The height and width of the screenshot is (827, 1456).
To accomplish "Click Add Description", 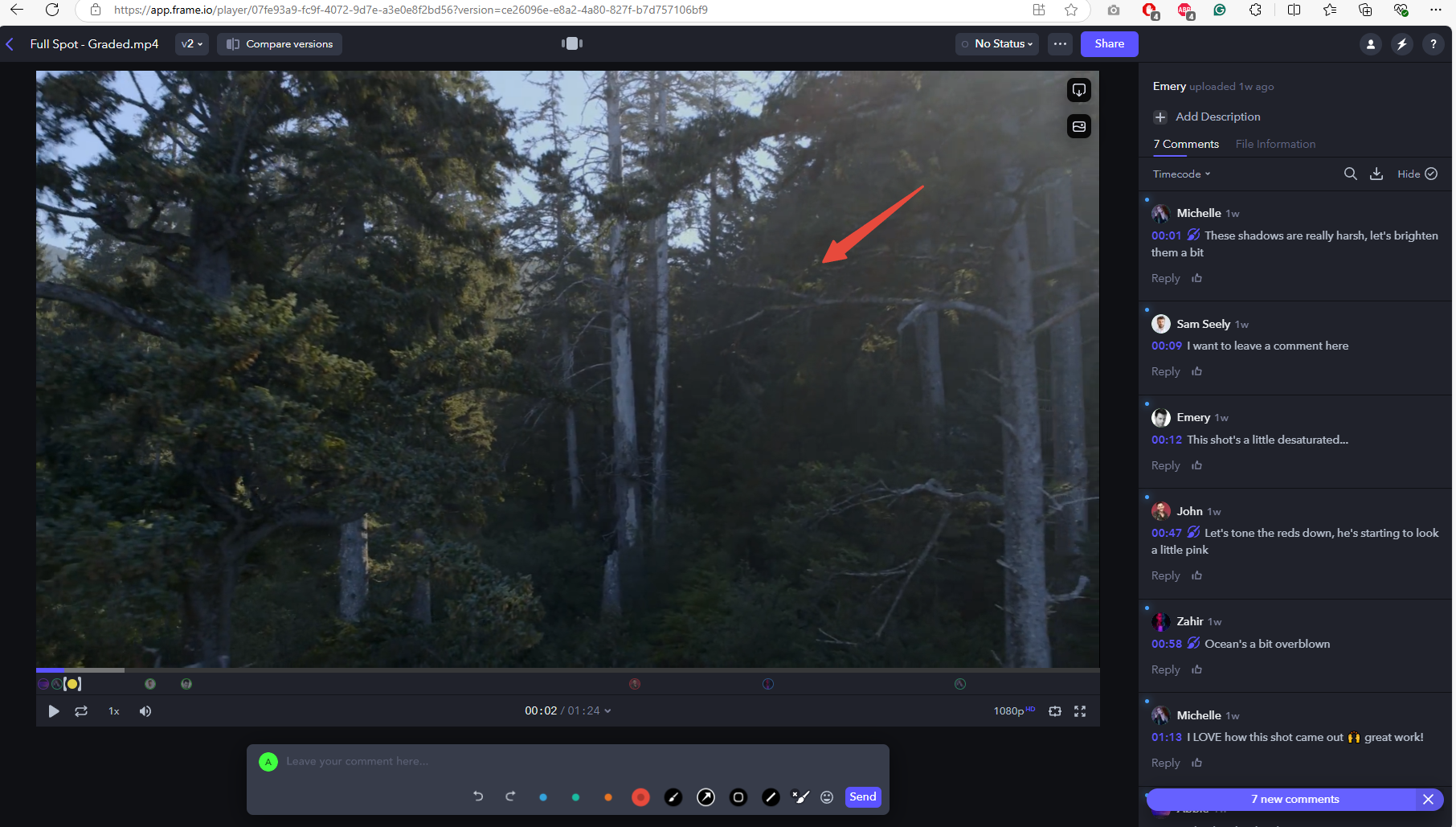I will tap(1207, 117).
